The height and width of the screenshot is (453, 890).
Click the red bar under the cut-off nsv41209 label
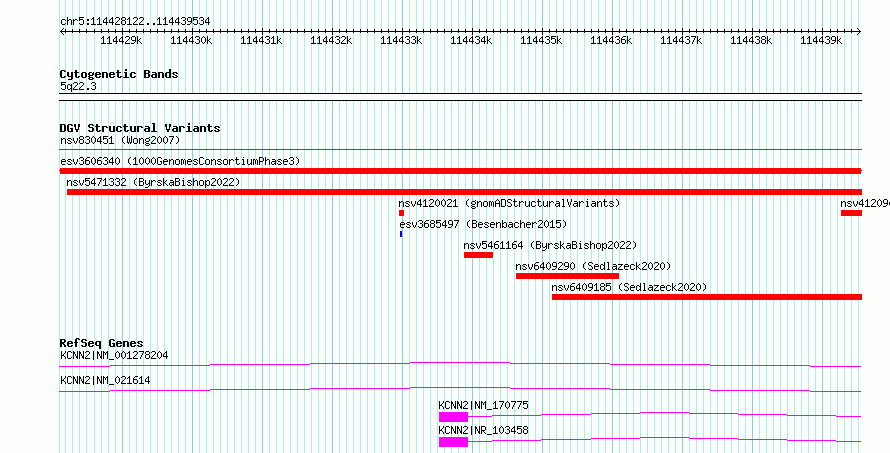pos(851,213)
